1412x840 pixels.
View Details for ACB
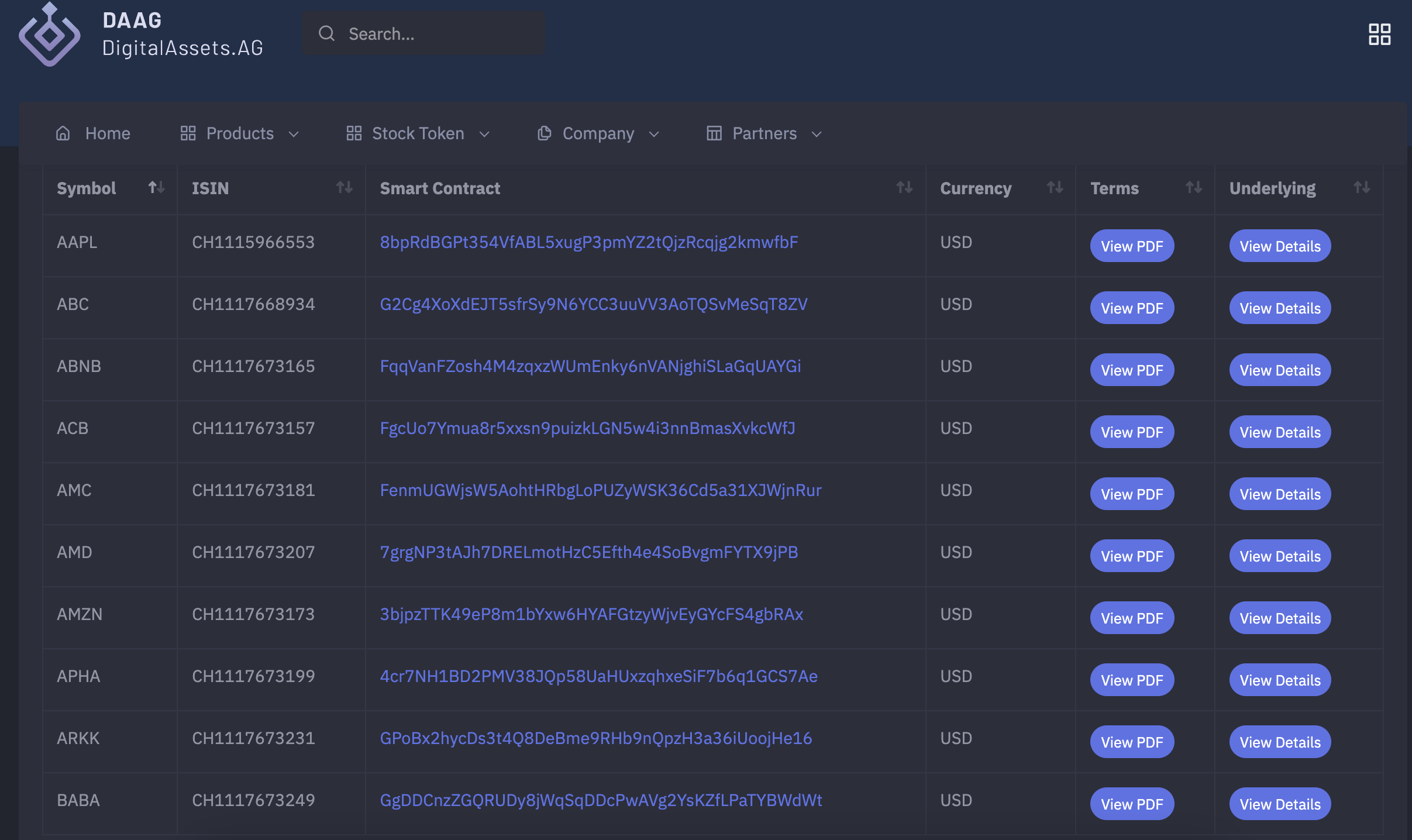click(x=1280, y=432)
